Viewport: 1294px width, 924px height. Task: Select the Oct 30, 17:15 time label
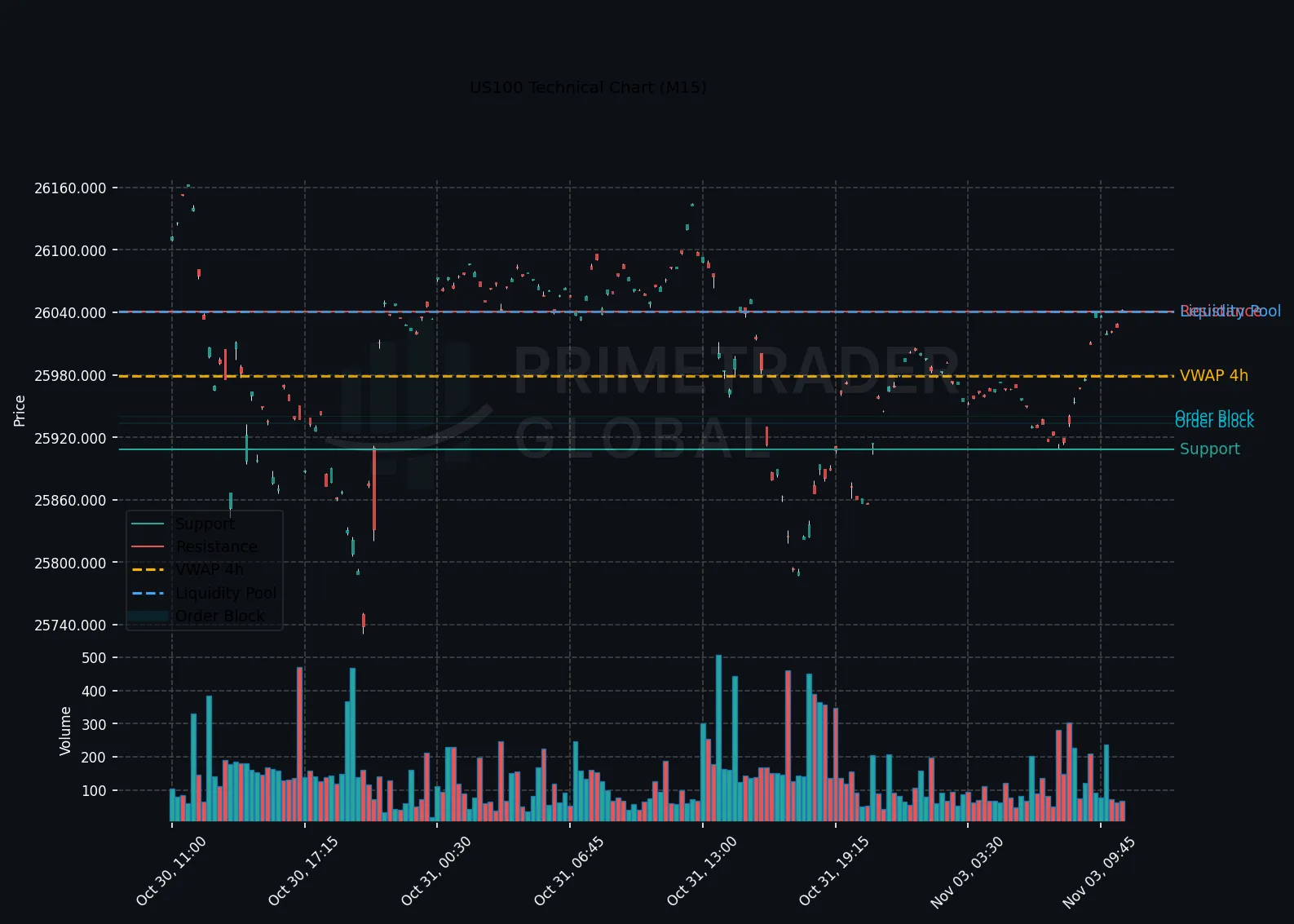(x=303, y=871)
